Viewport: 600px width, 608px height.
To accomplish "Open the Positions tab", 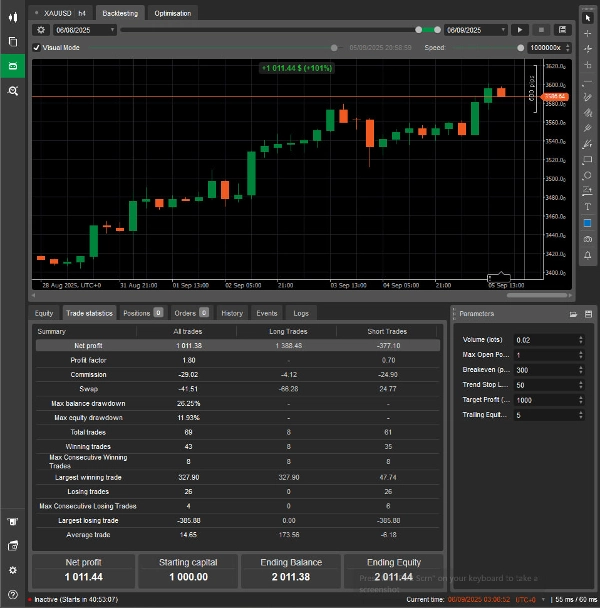I will pyautogui.click(x=142, y=313).
